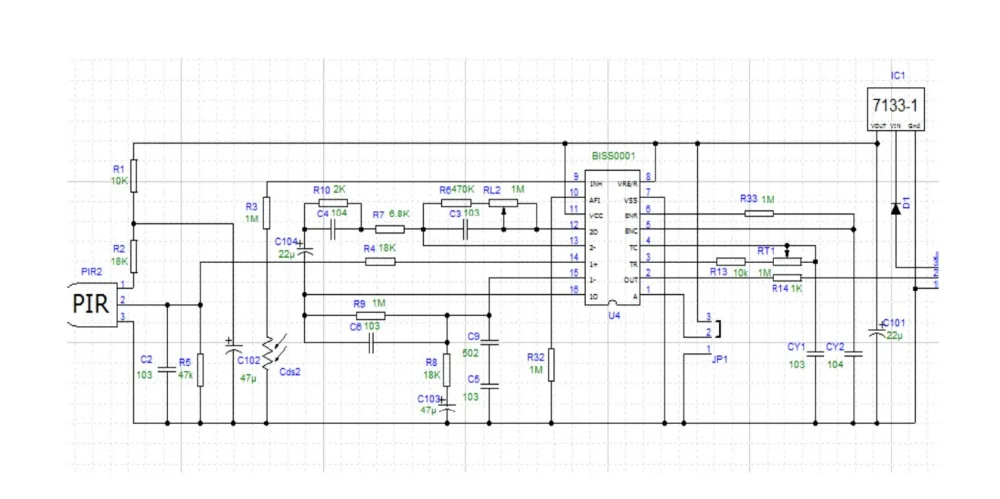Image resolution: width=1000 pixels, height=499 pixels.
Task: Click the R32 resistor body symbol
Action: coord(552,365)
